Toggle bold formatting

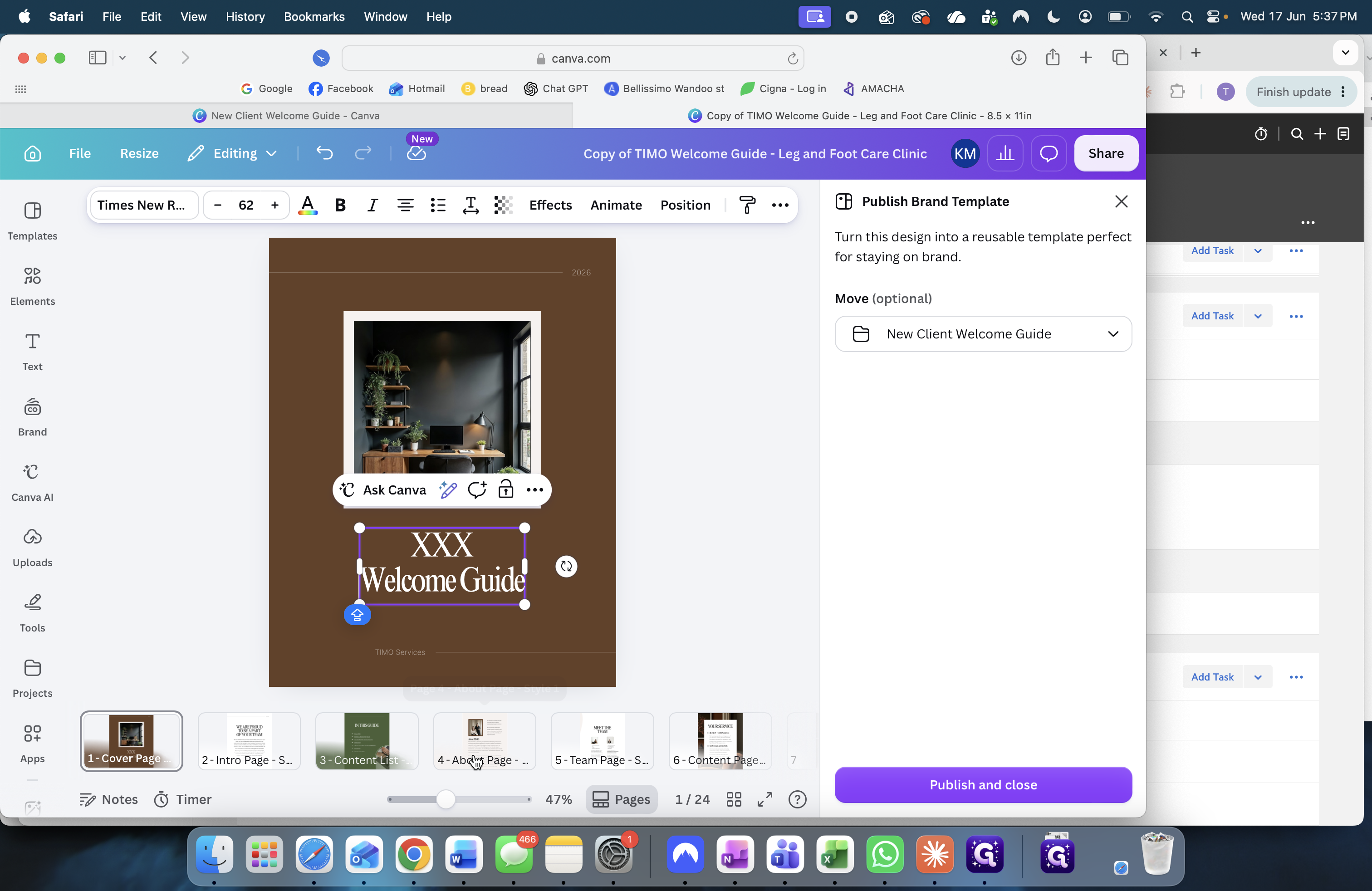click(x=340, y=205)
